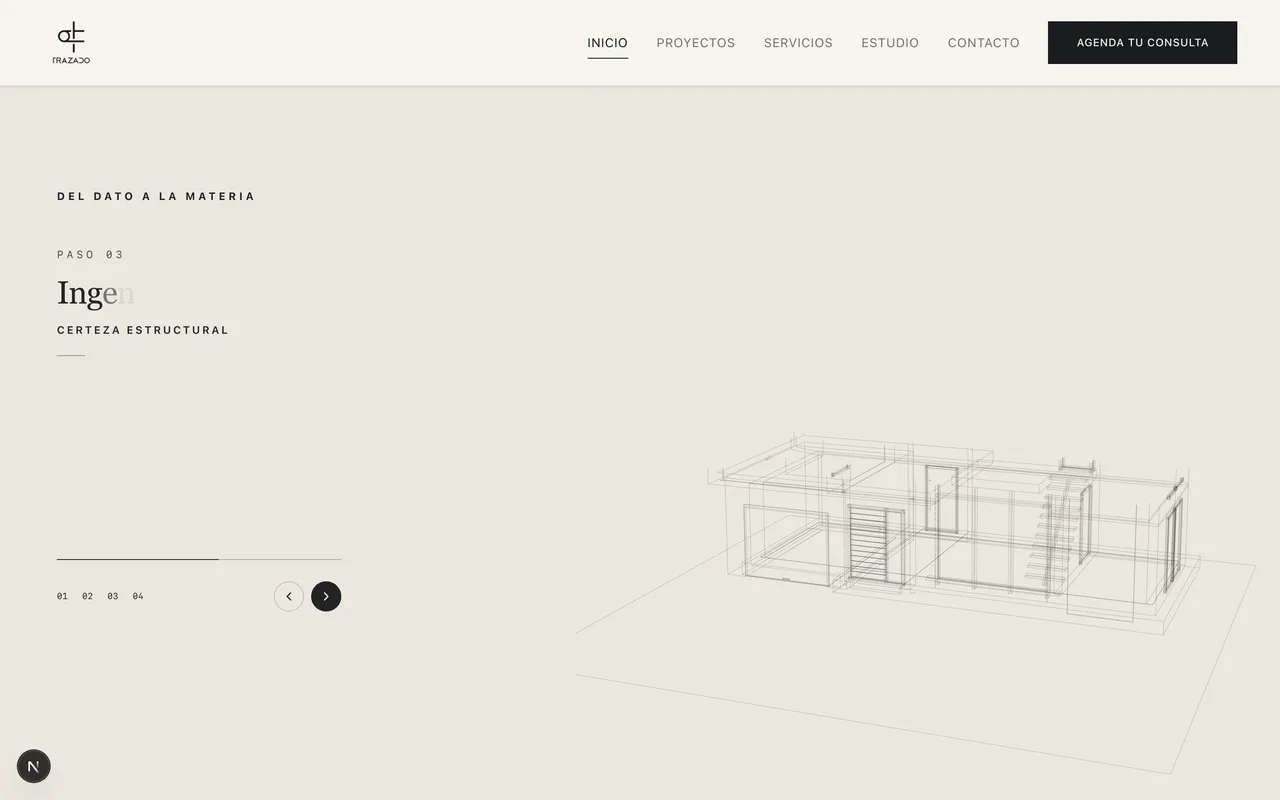Click the AGENDA TU CONSULTA button
The width and height of the screenshot is (1280, 800).
point(1142,43)
